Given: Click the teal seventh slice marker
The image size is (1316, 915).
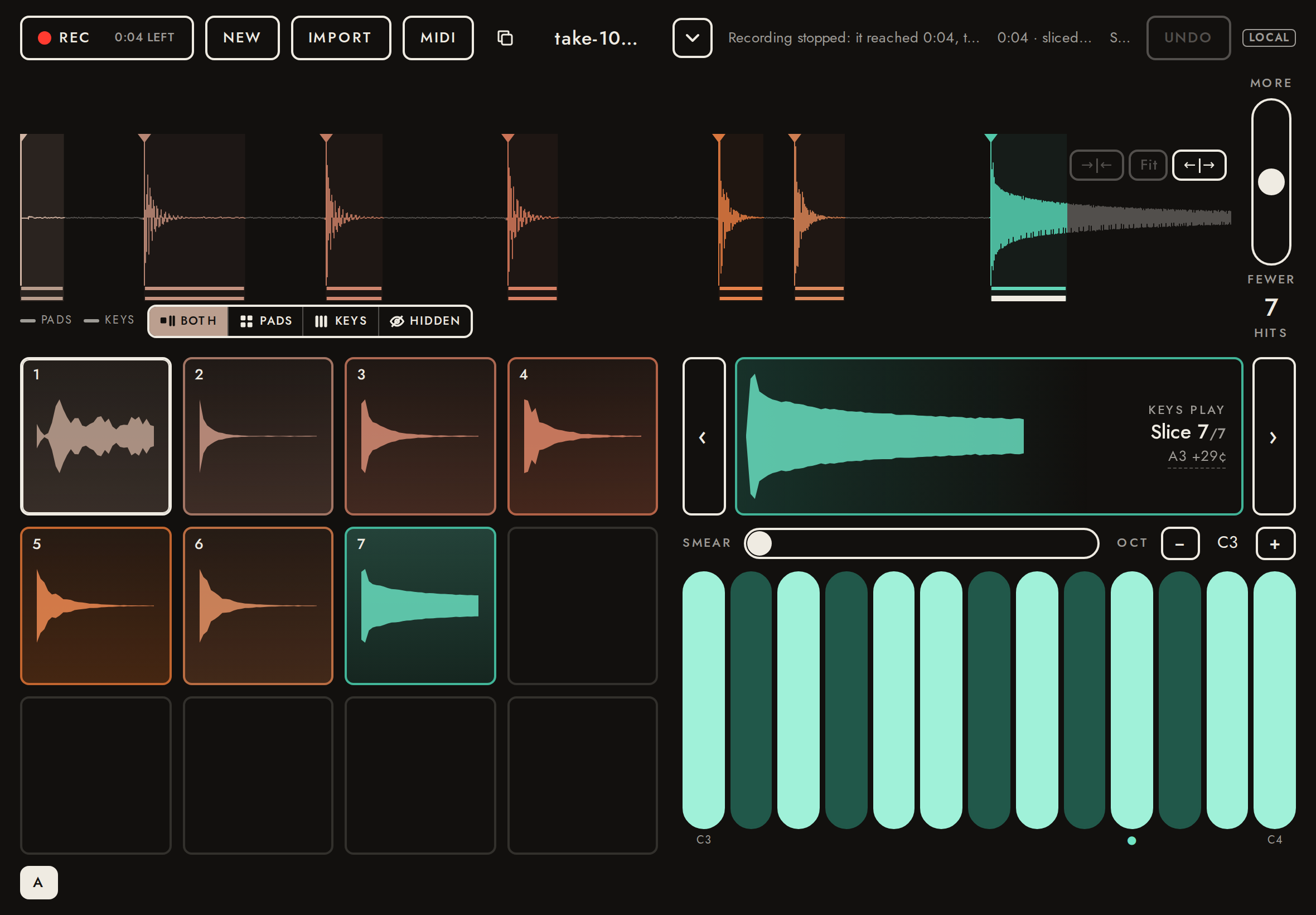Looking at the screenshot, I should [x=990, y=138].
